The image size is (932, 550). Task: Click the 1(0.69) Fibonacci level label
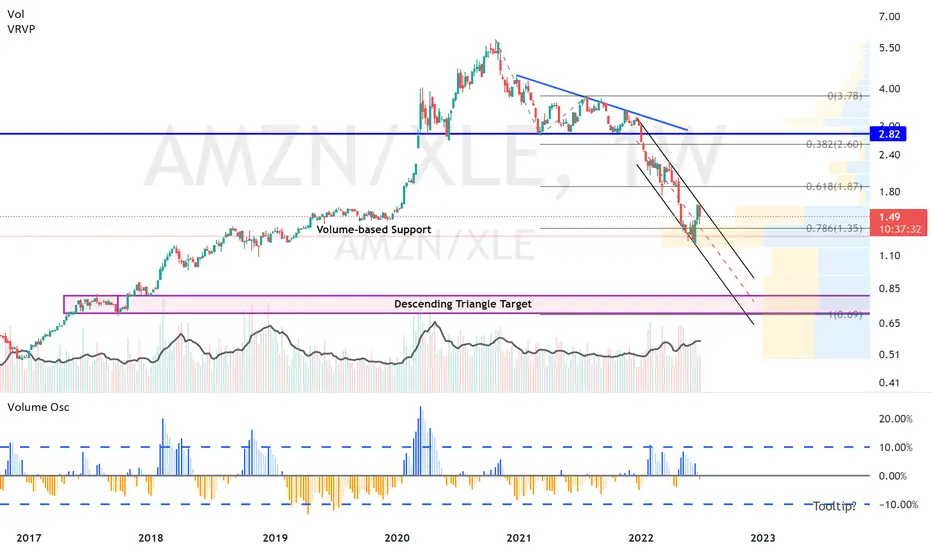(x=845, y=314)
